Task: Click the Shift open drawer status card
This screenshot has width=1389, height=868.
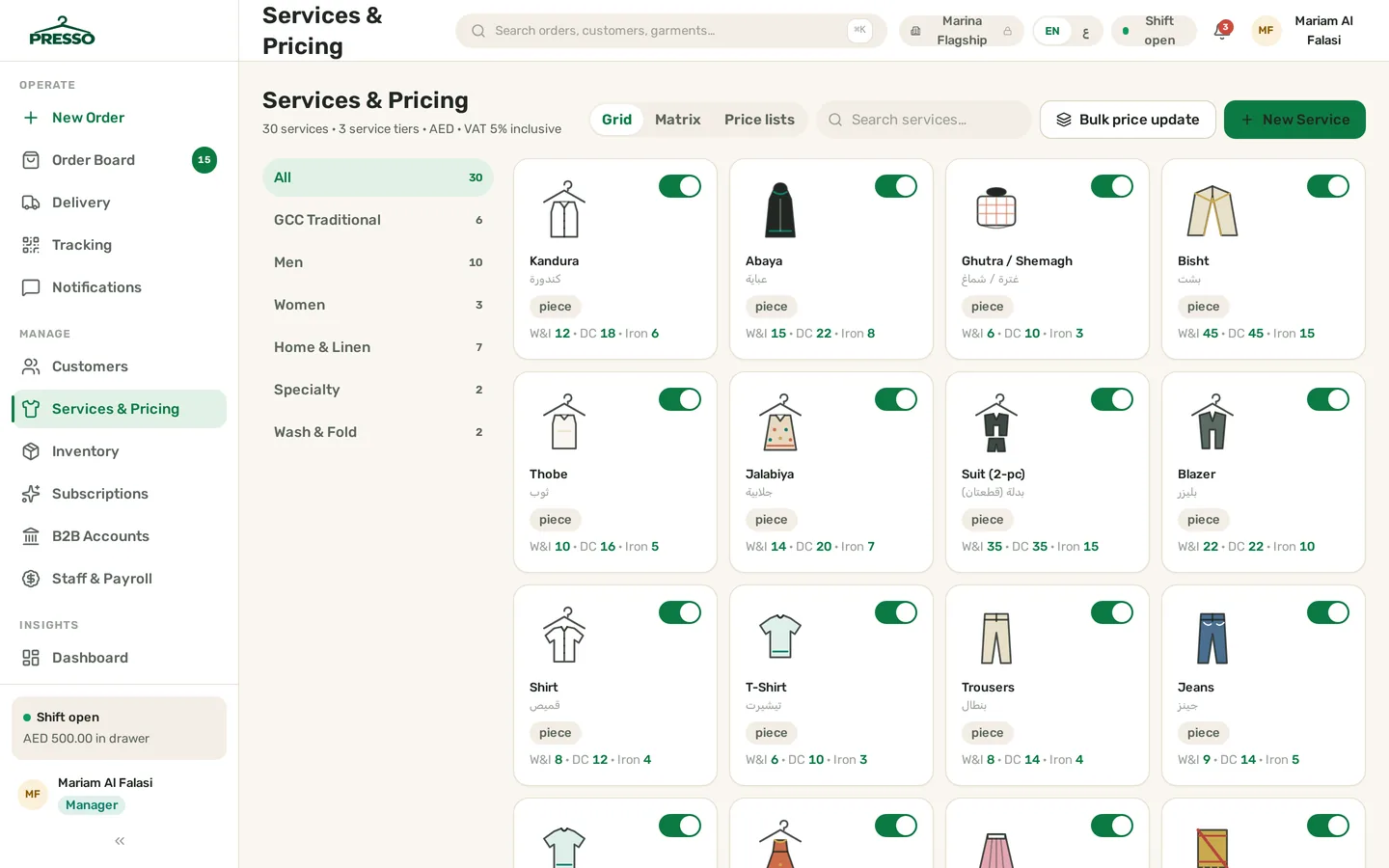Action: 120,728
